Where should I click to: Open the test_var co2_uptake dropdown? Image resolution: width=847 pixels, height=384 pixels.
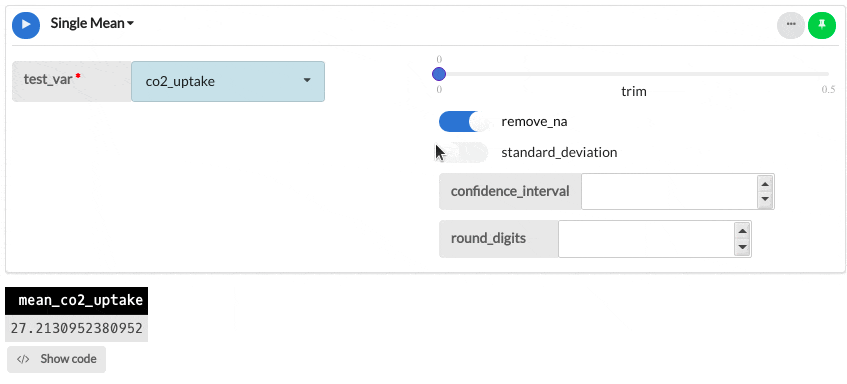point(228,82)
